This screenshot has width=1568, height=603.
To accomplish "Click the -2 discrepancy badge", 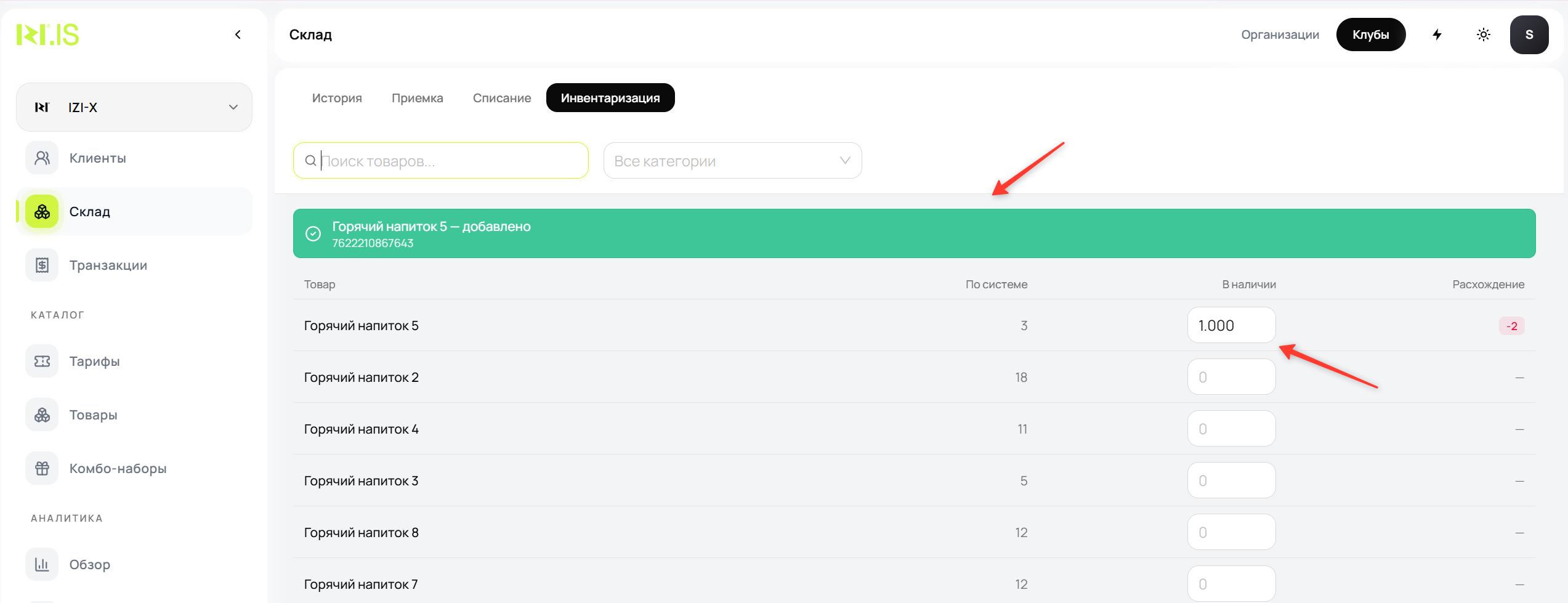I will tap(1512, 326).
